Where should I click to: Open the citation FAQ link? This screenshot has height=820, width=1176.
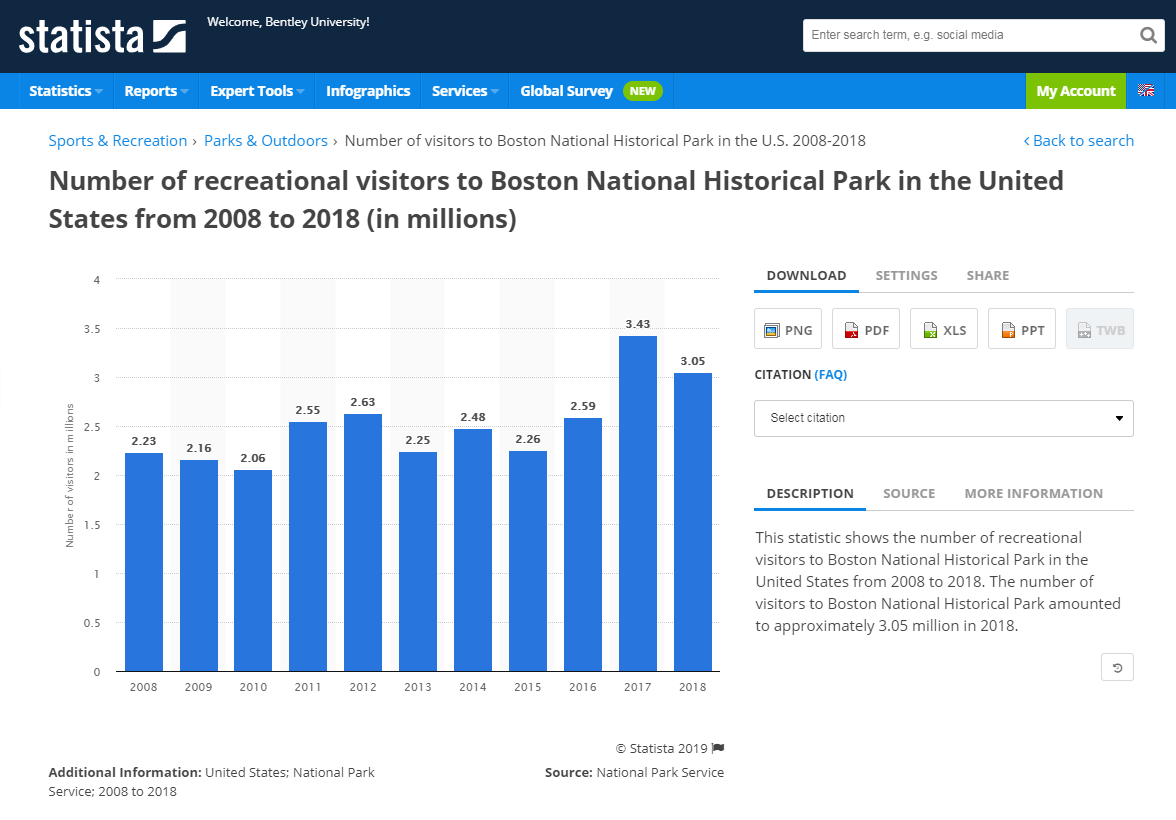point(832,374)
